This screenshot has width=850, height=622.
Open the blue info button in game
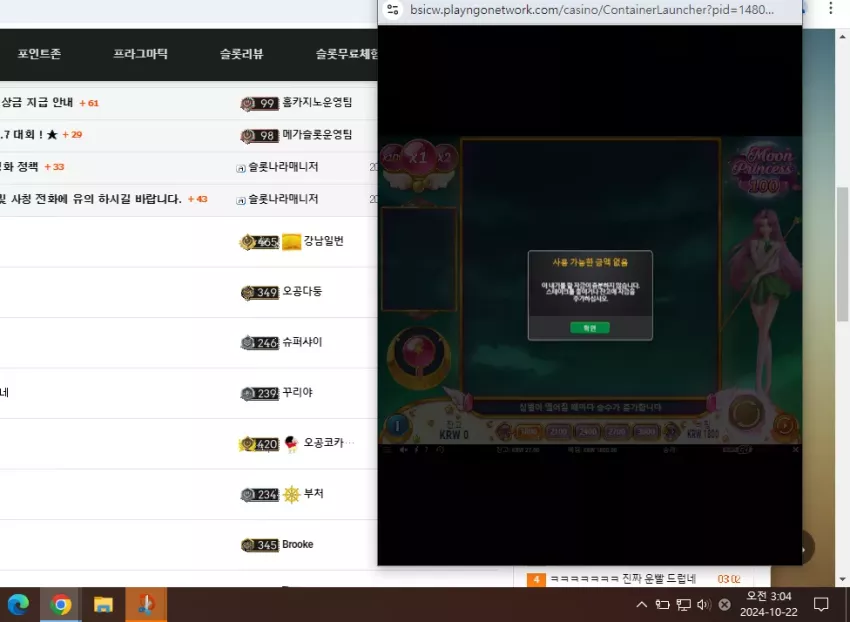coord(397,426)
